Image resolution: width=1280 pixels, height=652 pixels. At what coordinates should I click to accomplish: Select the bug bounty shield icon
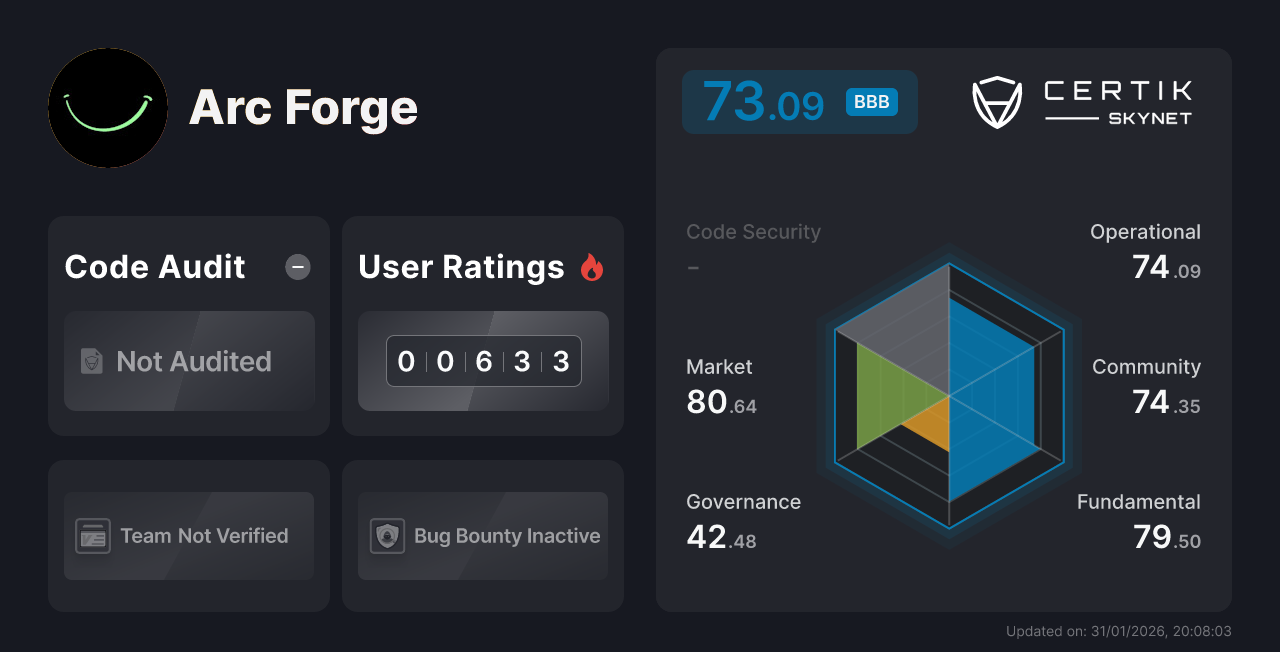[x=388, y=536]
